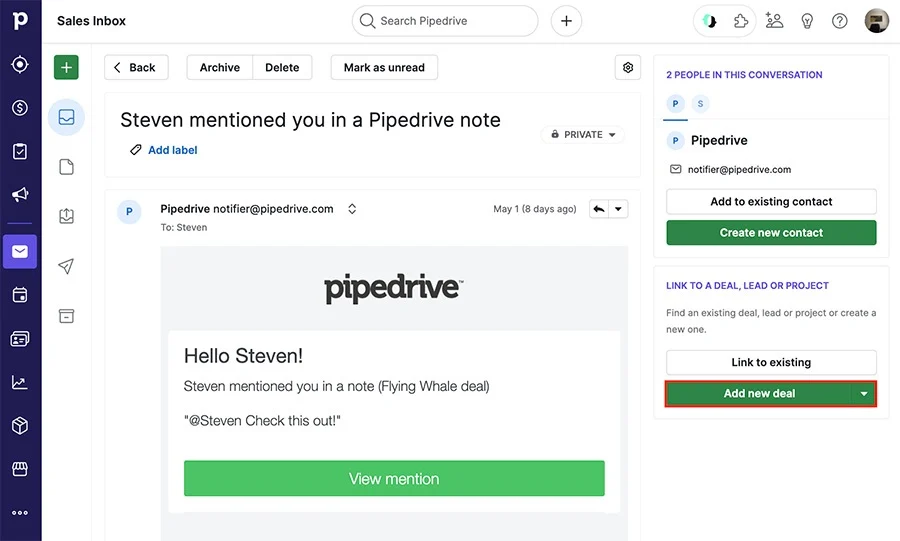Screen dimensions: 900x541
Task: Open the Add new deal dropdown arrow
Action: [864, 394]
